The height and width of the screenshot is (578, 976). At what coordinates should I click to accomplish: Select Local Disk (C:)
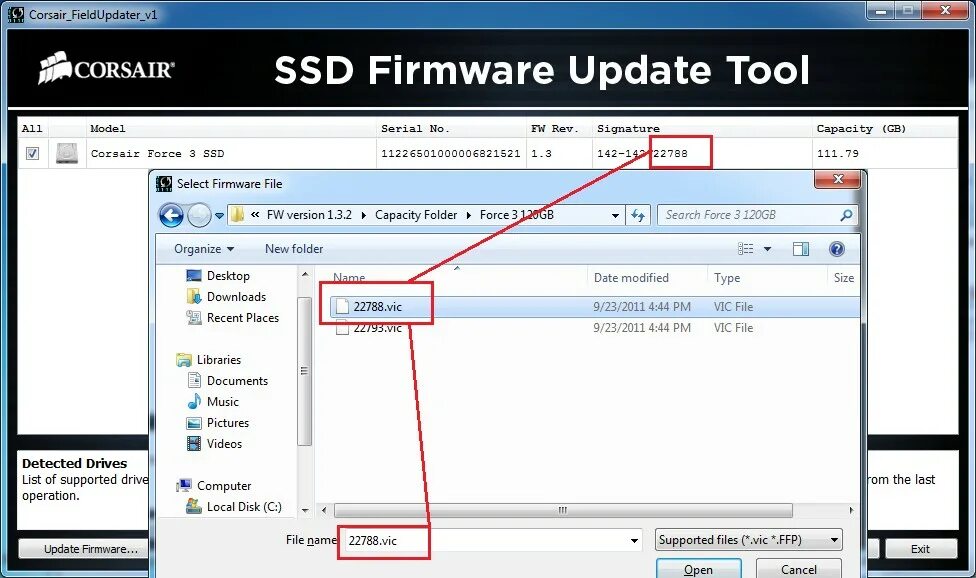244,507
